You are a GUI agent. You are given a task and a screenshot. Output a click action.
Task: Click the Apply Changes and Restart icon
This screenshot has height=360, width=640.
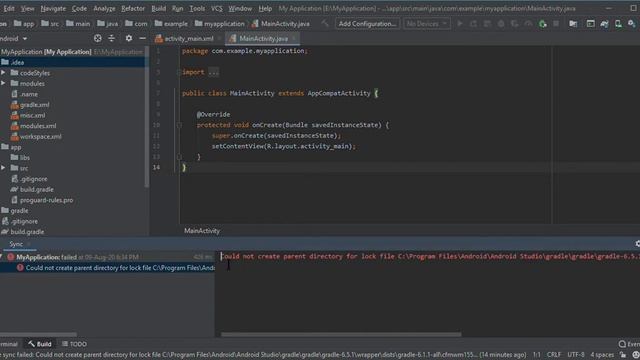click(x=473, y=24)
